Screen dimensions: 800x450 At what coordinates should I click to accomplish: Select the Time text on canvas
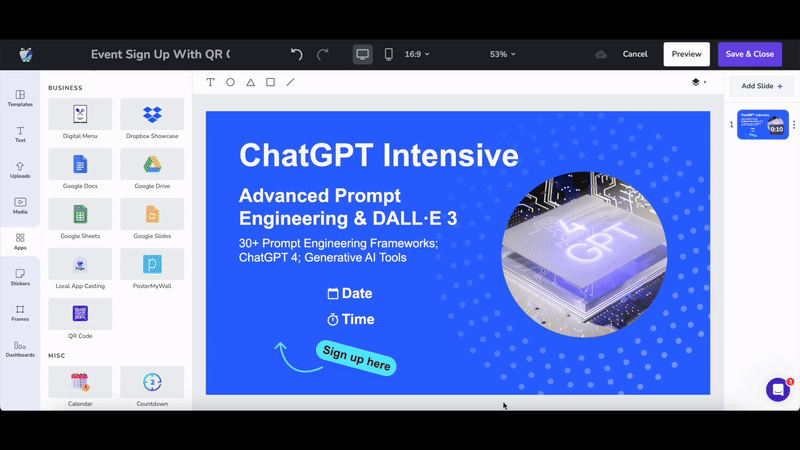click(x=358, y=319)
